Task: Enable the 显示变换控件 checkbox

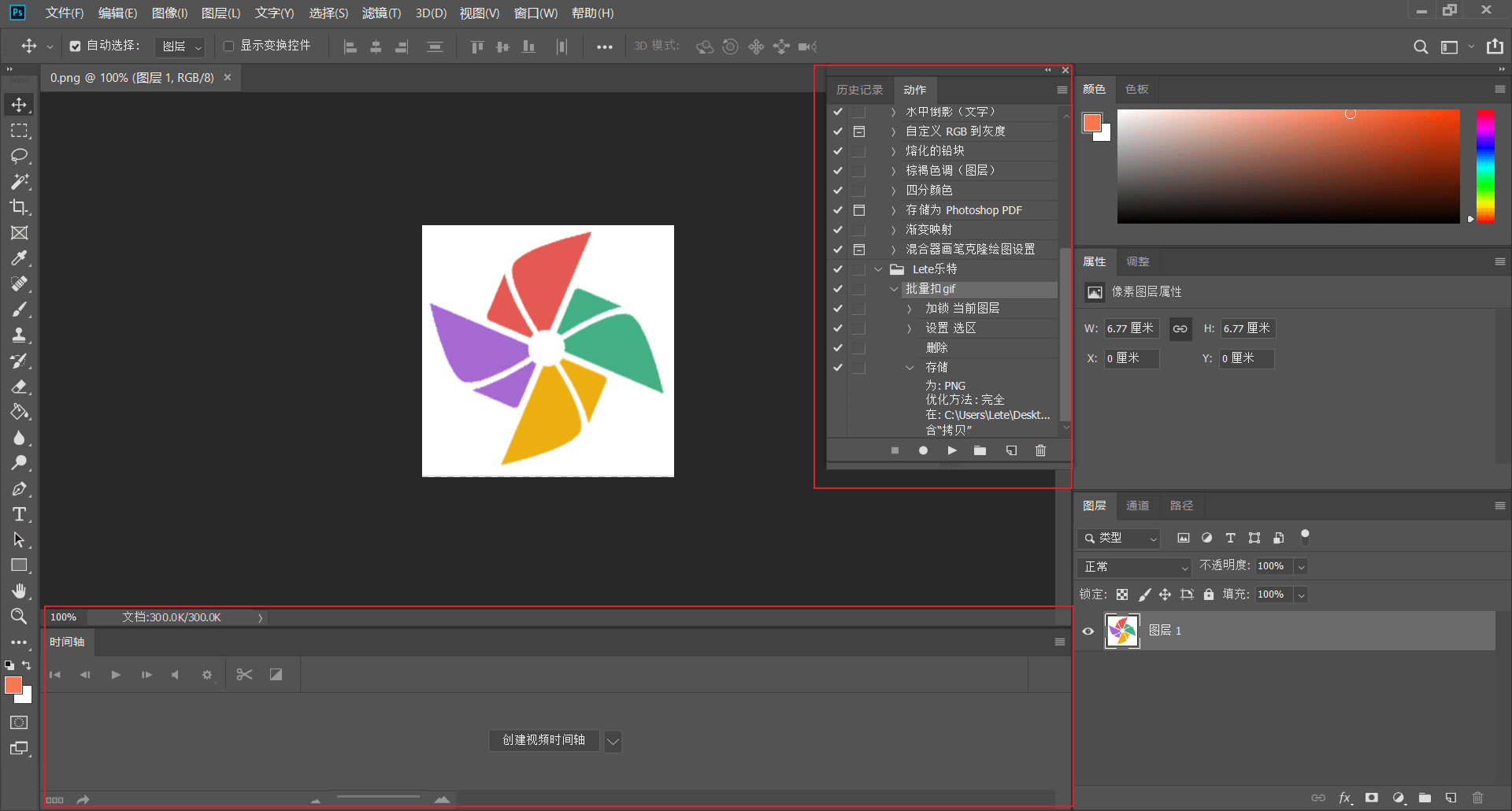Action: pyautogui.click(x=229, y=46)
